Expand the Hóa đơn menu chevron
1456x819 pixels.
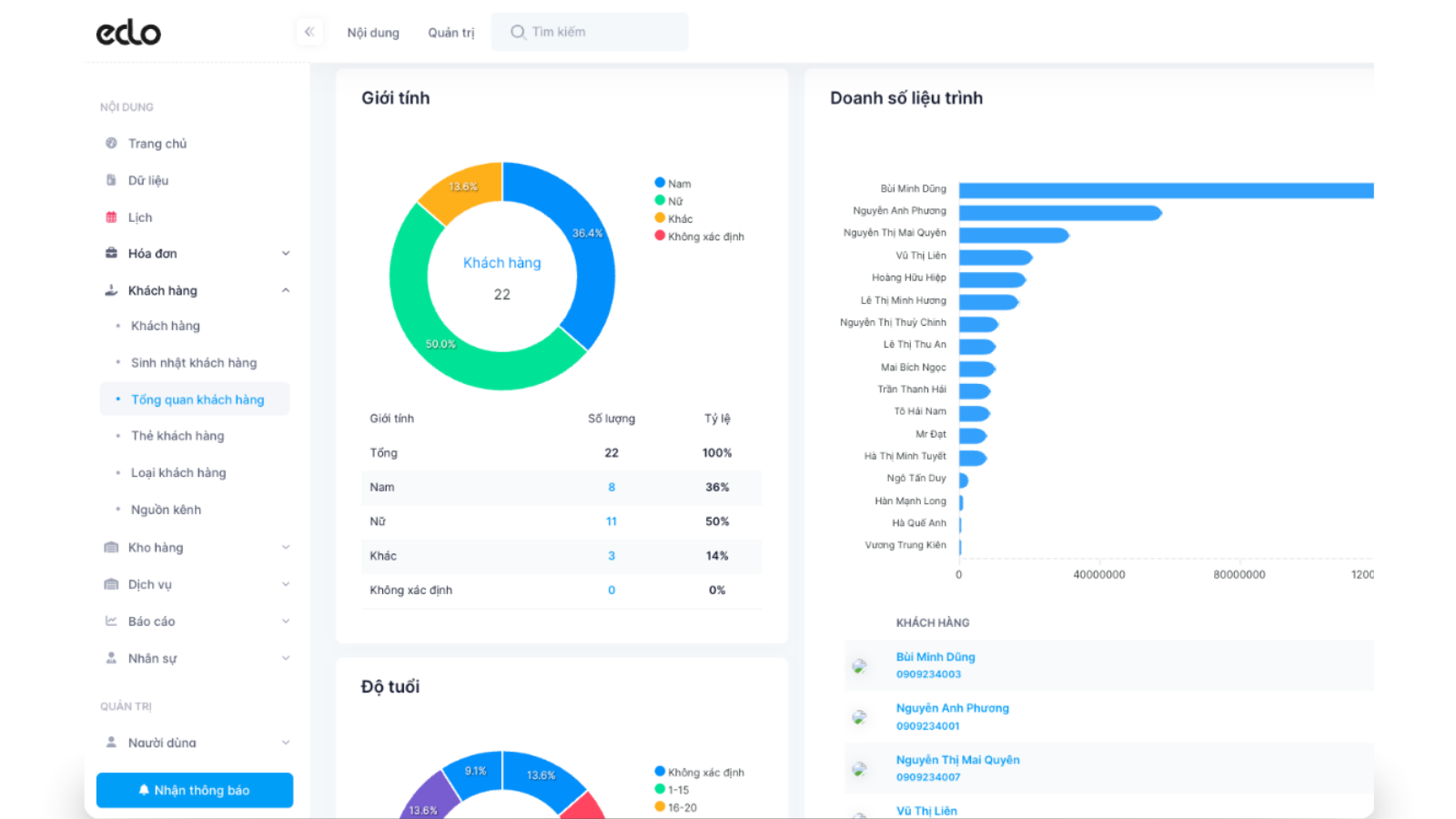286,254
